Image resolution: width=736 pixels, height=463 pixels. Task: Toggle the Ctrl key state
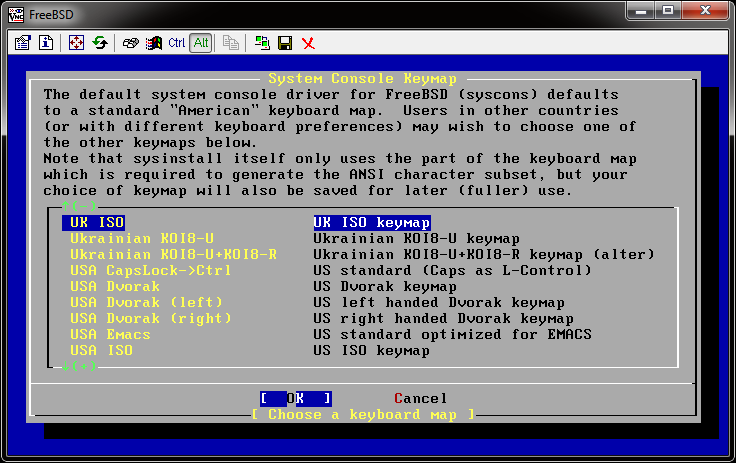pyautogui.click(x=176, y=43)
